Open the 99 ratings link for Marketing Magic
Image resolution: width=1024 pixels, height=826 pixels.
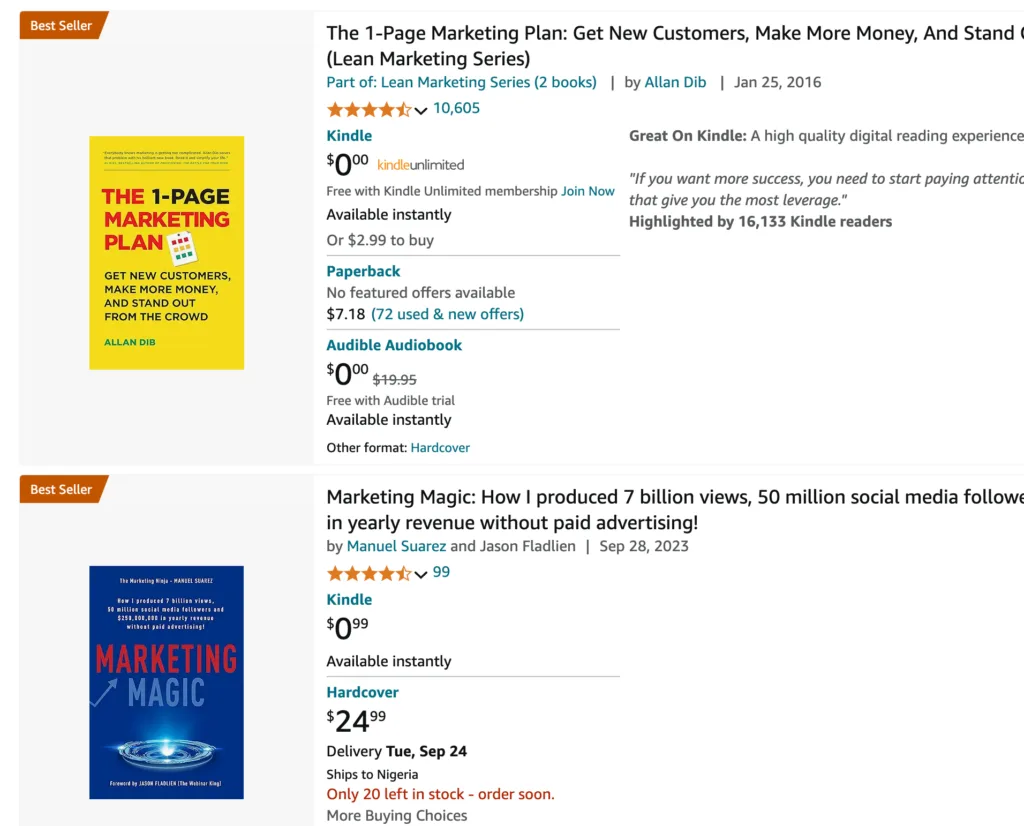click(442, 572)
